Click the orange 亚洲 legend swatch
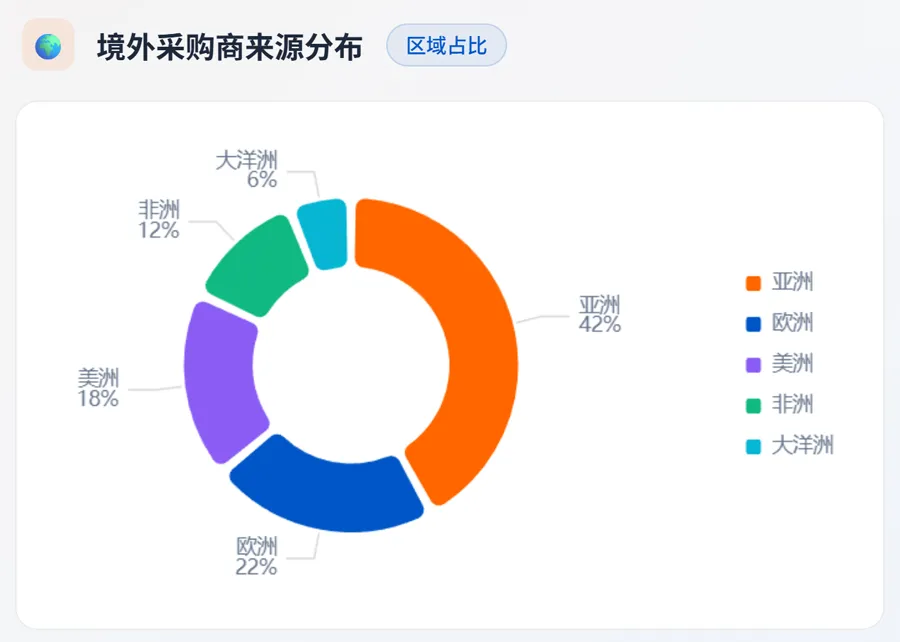 click(x=754, y=283)
